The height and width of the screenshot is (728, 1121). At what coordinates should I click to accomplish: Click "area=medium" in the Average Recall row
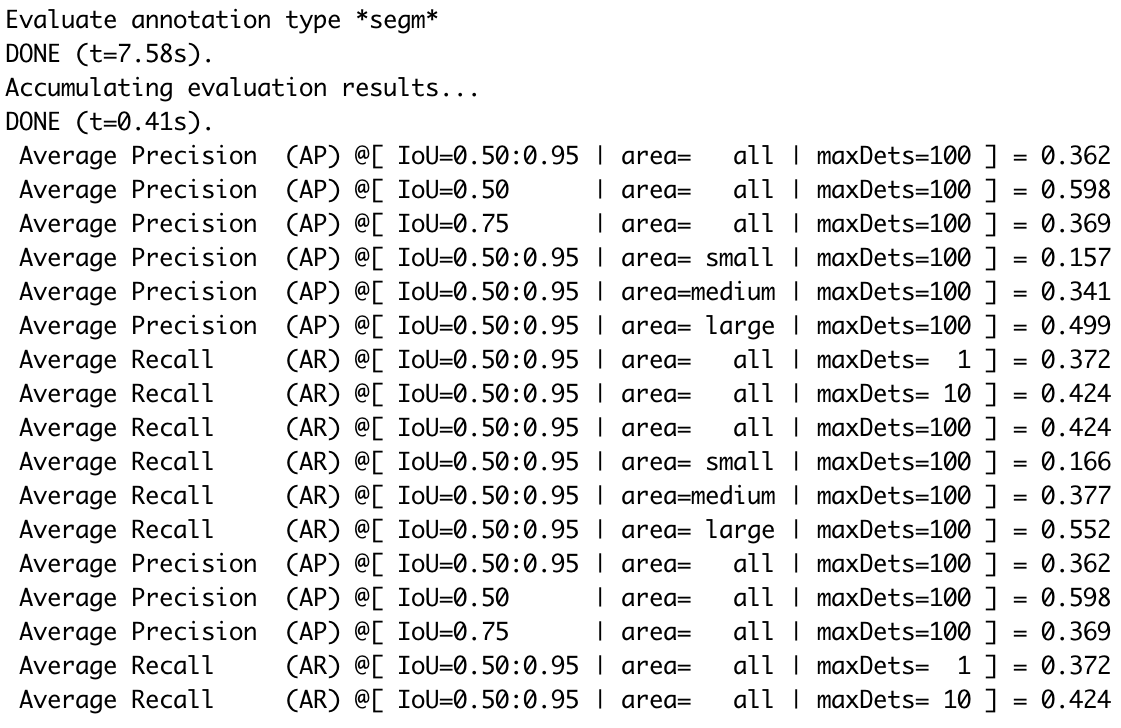[697, 496]
